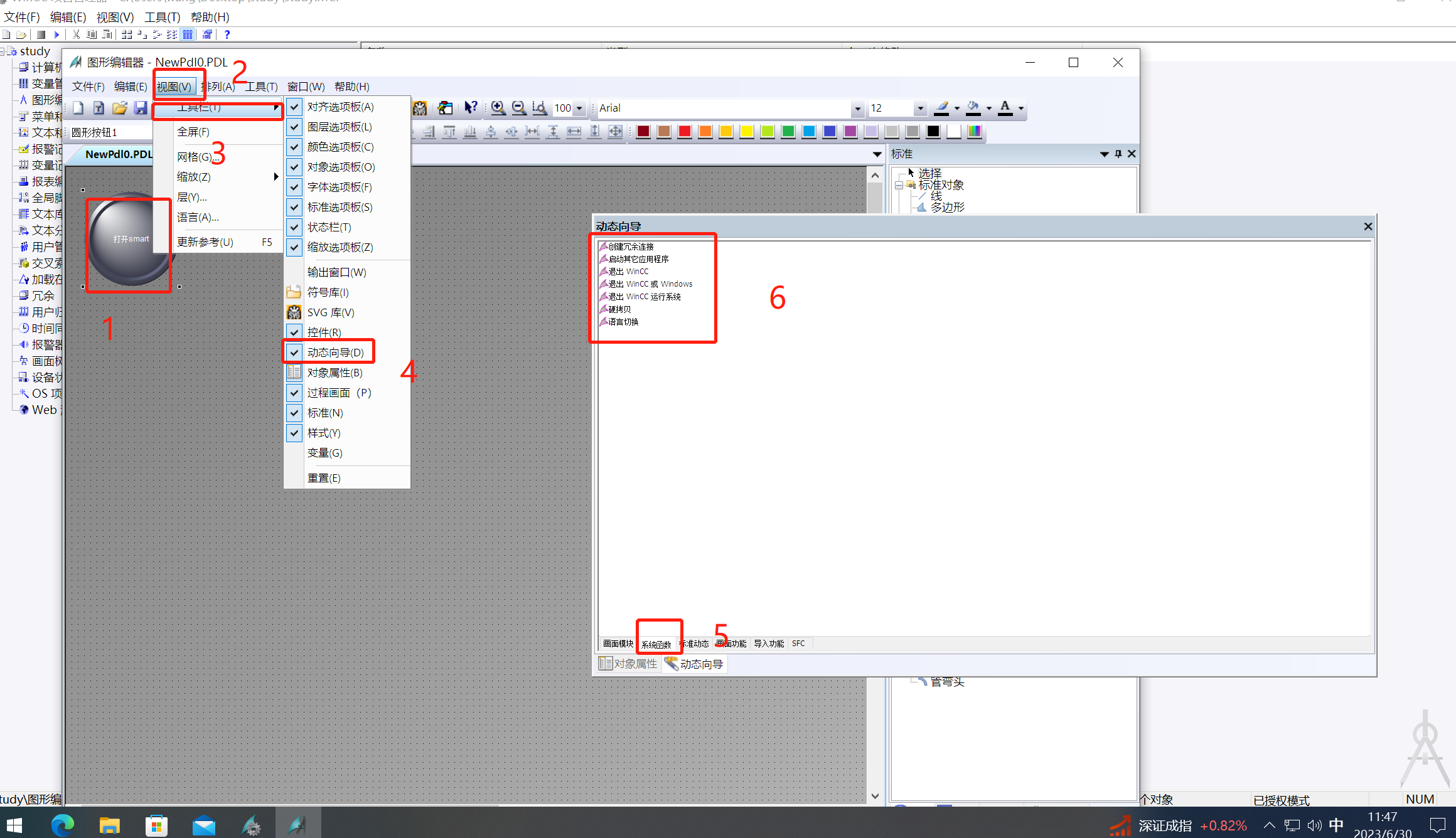1456x838 pixels.
Task: Open the 窗口(W) menu
Action: click(306, 87)
